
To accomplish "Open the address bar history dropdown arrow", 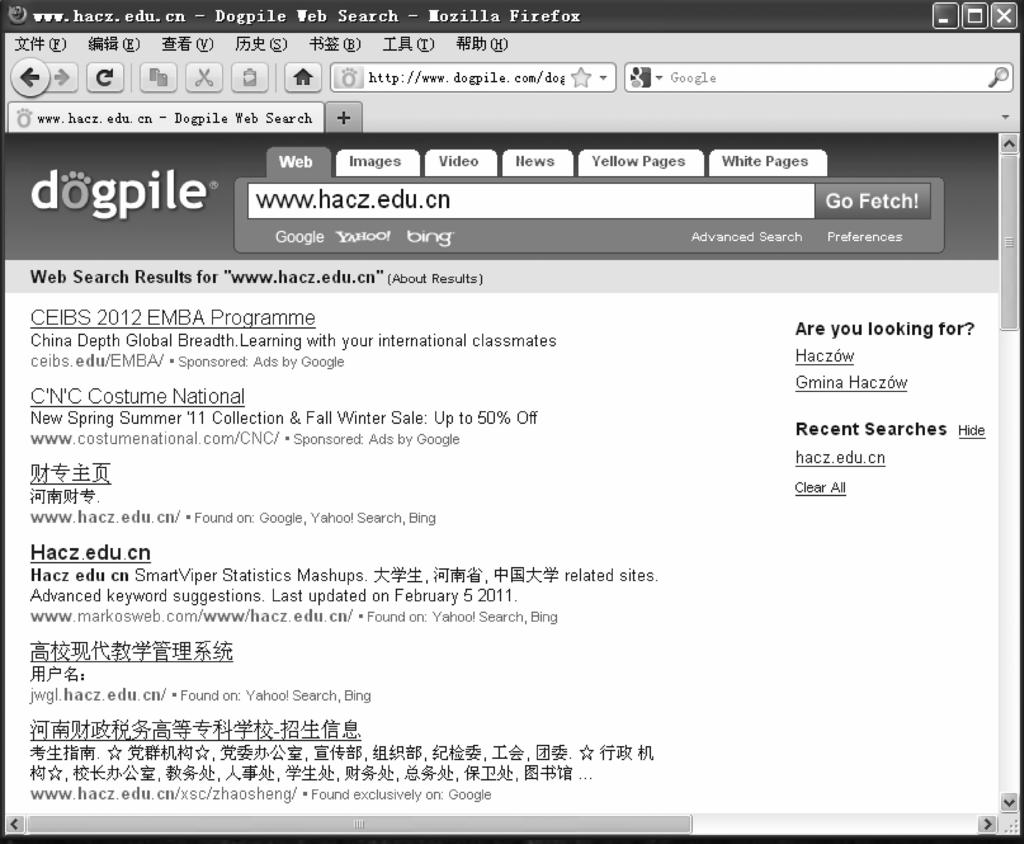I will (603, 78).
